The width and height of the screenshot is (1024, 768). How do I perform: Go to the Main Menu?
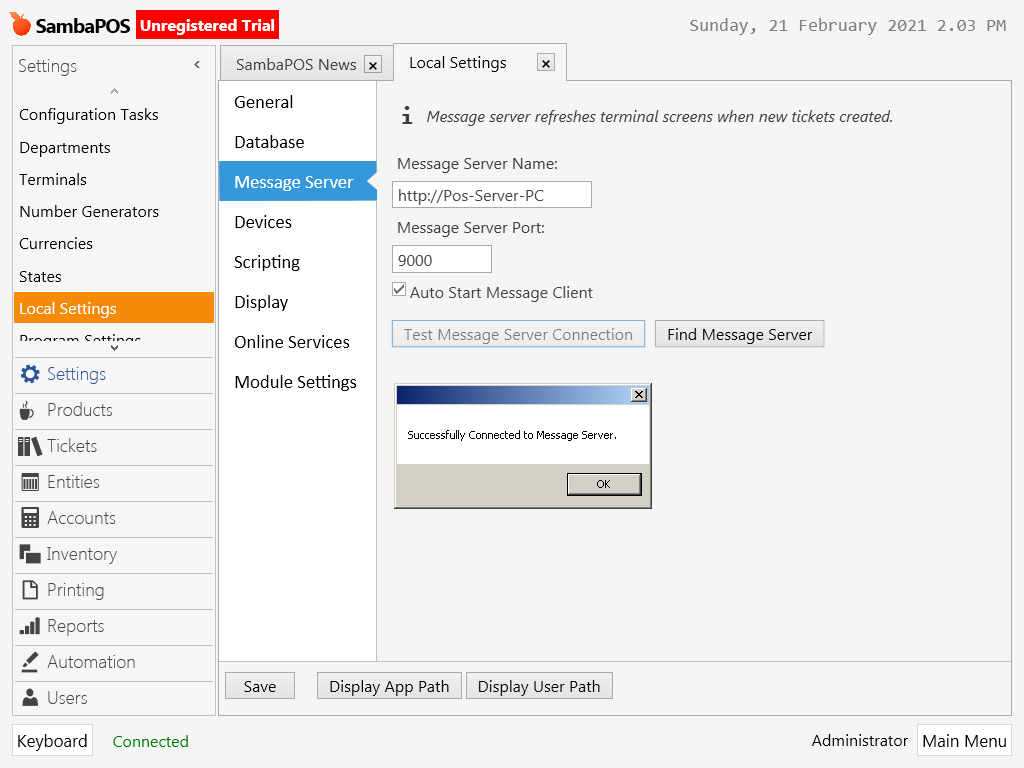pyautogui.click(x=964, y=741)
